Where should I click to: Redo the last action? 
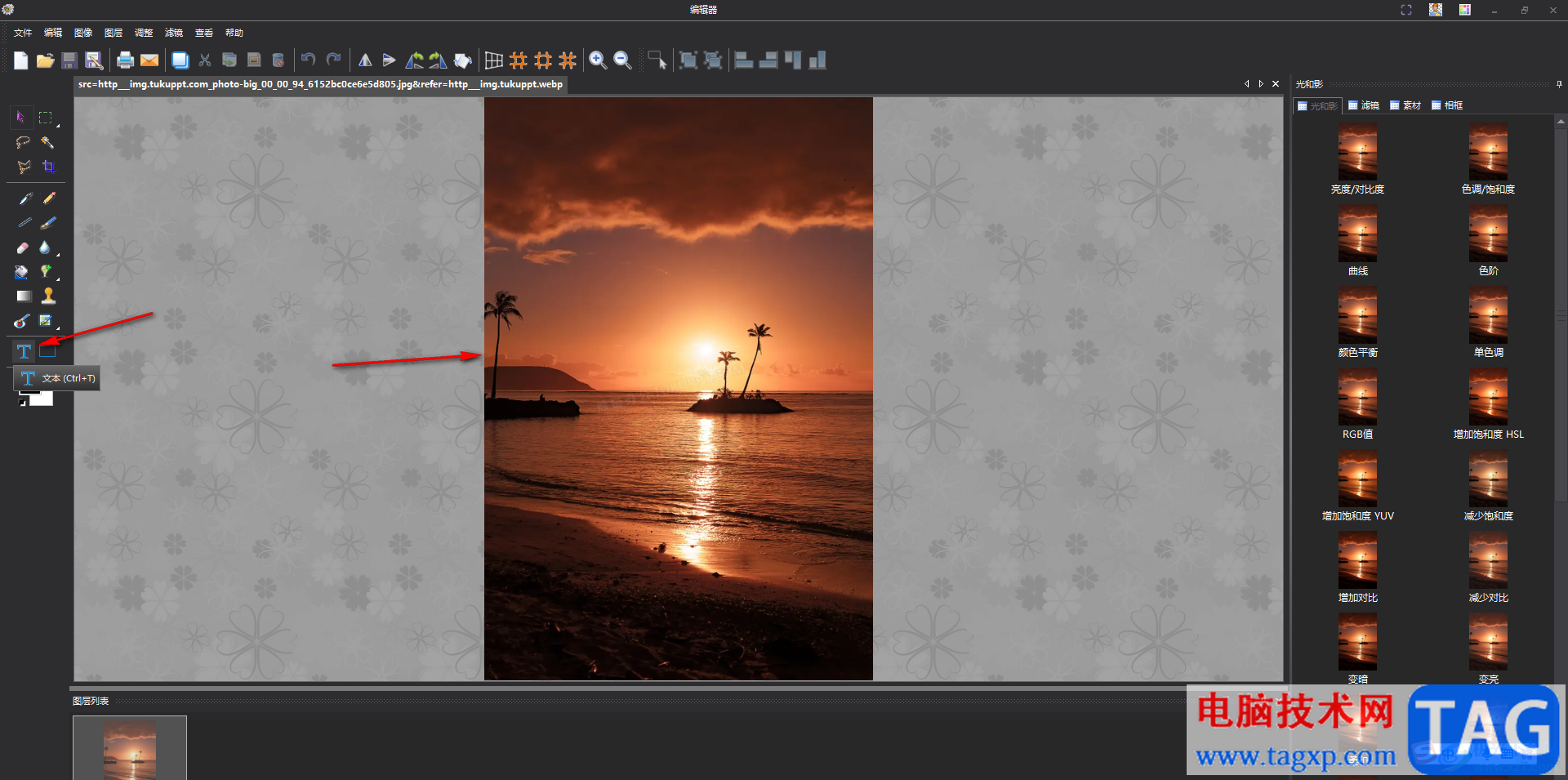point(333,59)
